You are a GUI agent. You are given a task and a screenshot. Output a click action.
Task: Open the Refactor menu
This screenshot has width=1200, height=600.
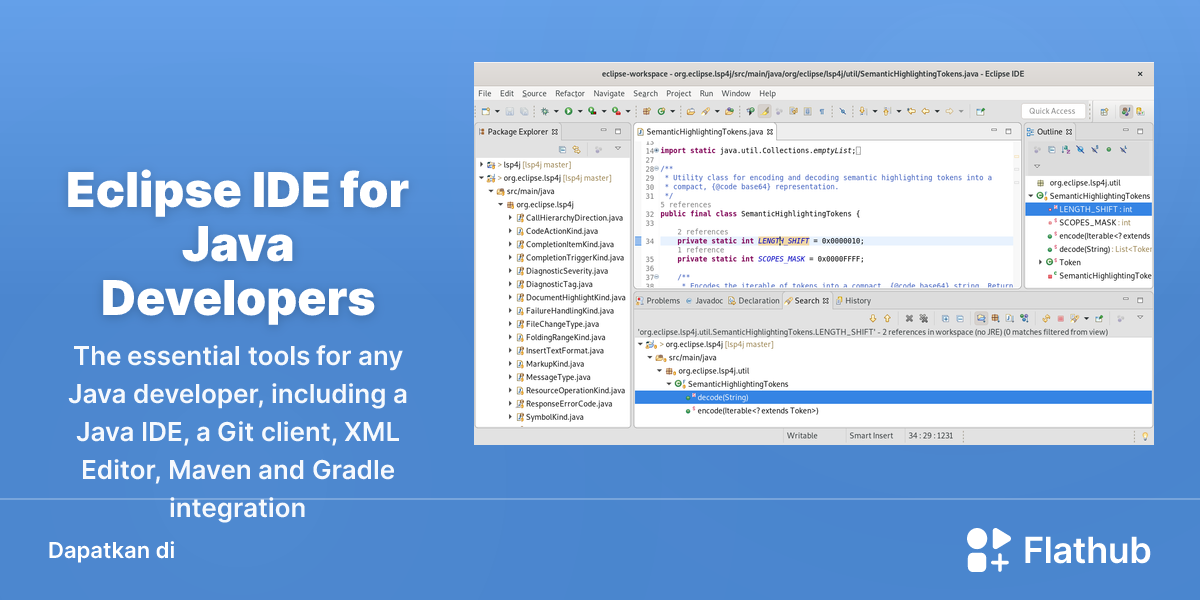click(570, 93)
